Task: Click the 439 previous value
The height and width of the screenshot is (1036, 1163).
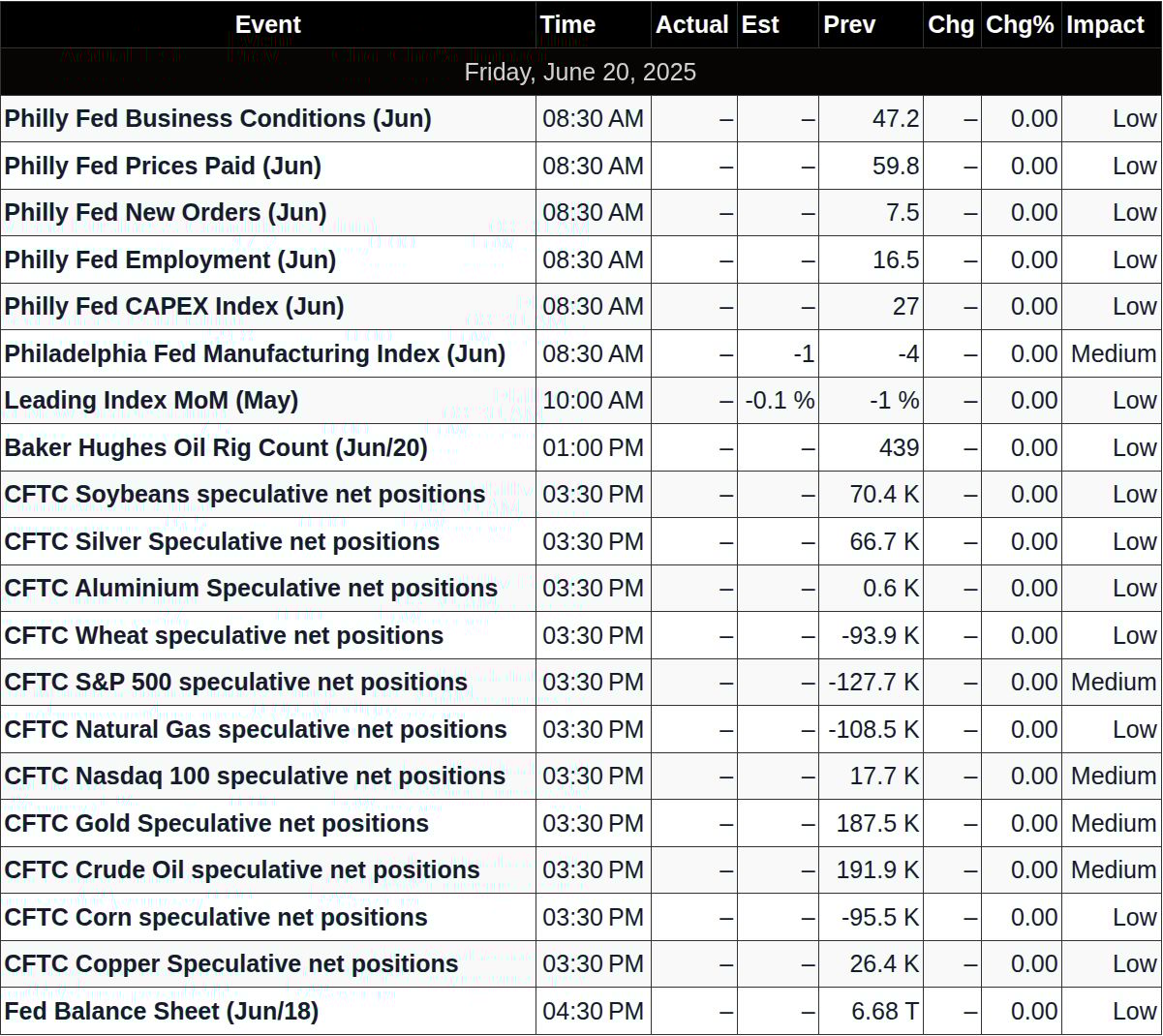Action: (x=900, y=448)
